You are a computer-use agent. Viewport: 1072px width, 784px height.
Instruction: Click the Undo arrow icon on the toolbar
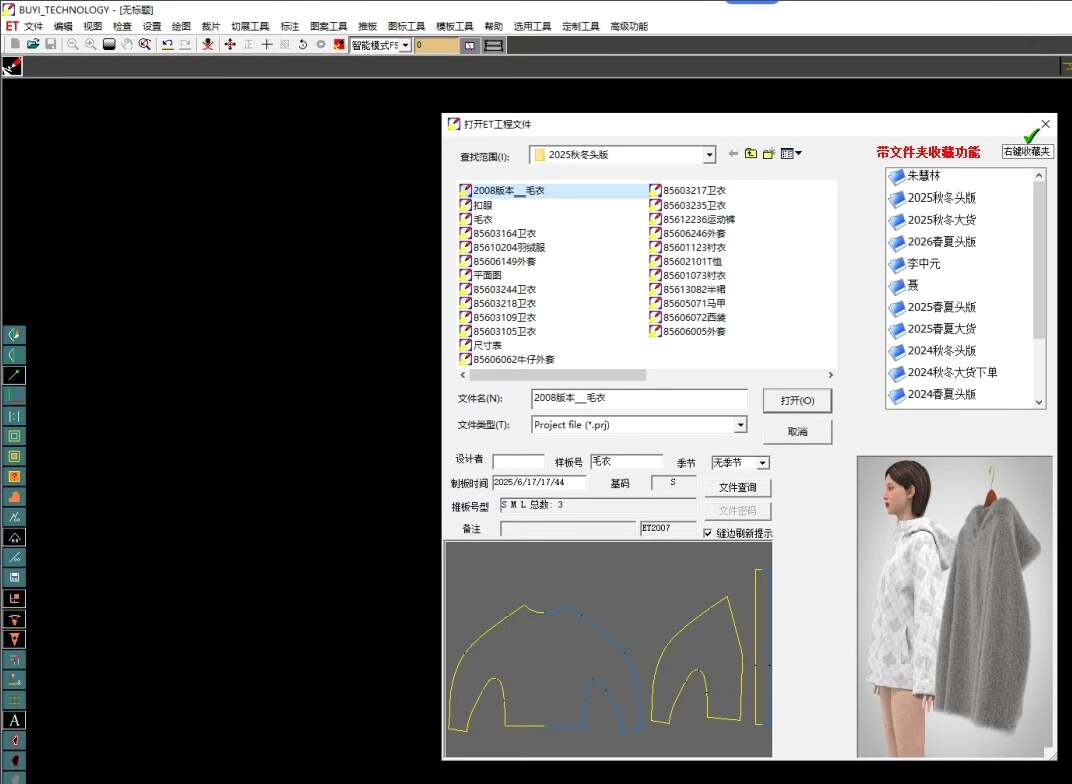(165, 45)
